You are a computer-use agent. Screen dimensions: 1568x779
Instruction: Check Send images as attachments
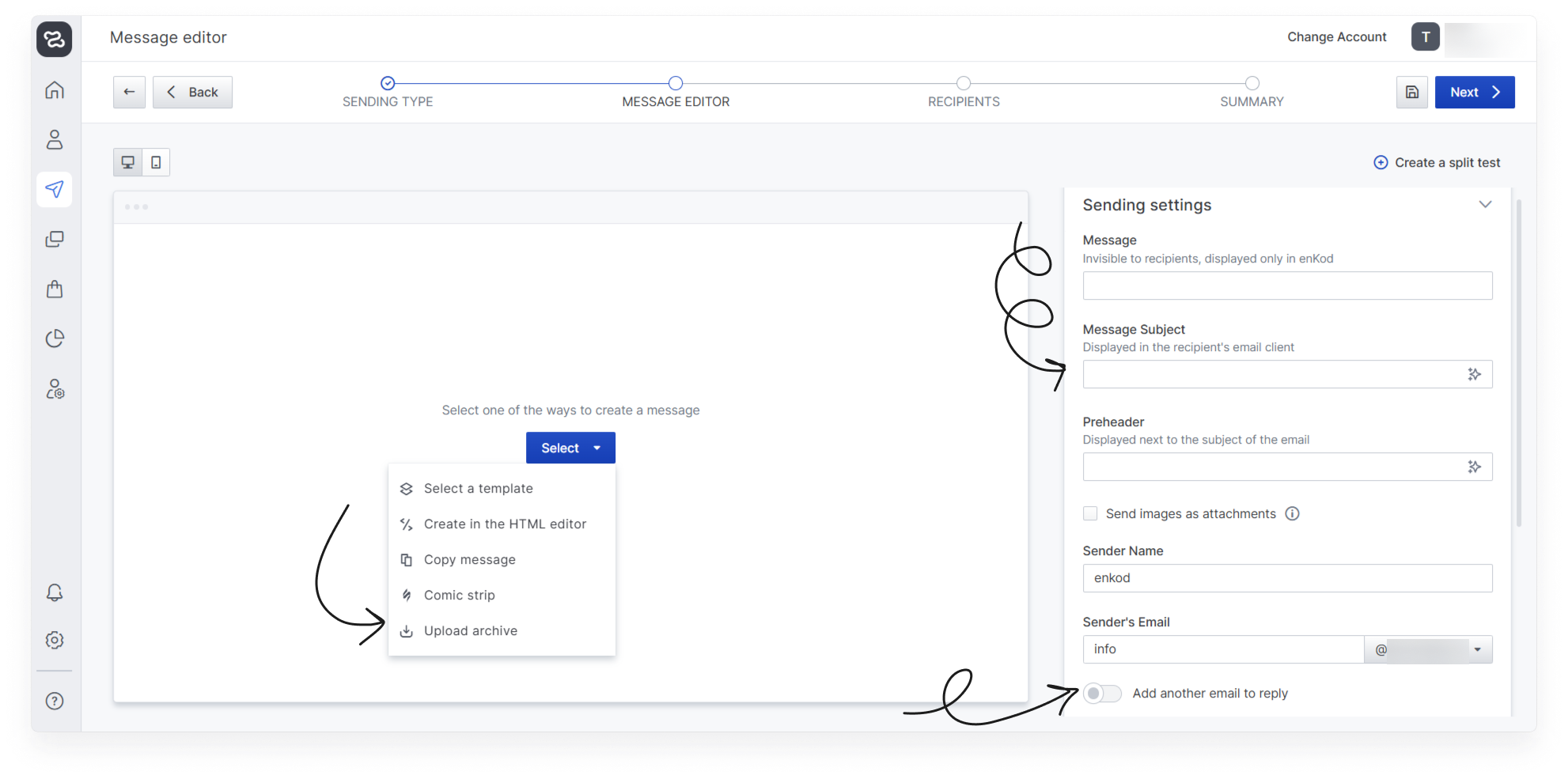[x=1090, y=513]
